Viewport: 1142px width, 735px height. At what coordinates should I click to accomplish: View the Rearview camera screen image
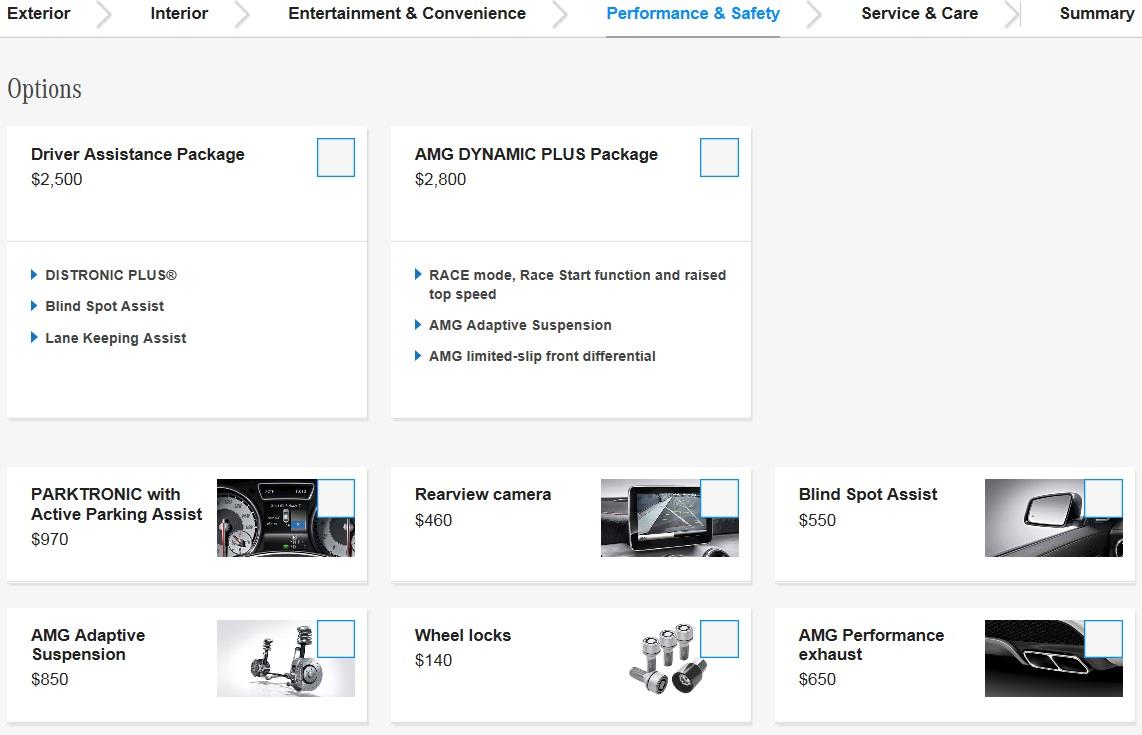(x=669, y=518)
